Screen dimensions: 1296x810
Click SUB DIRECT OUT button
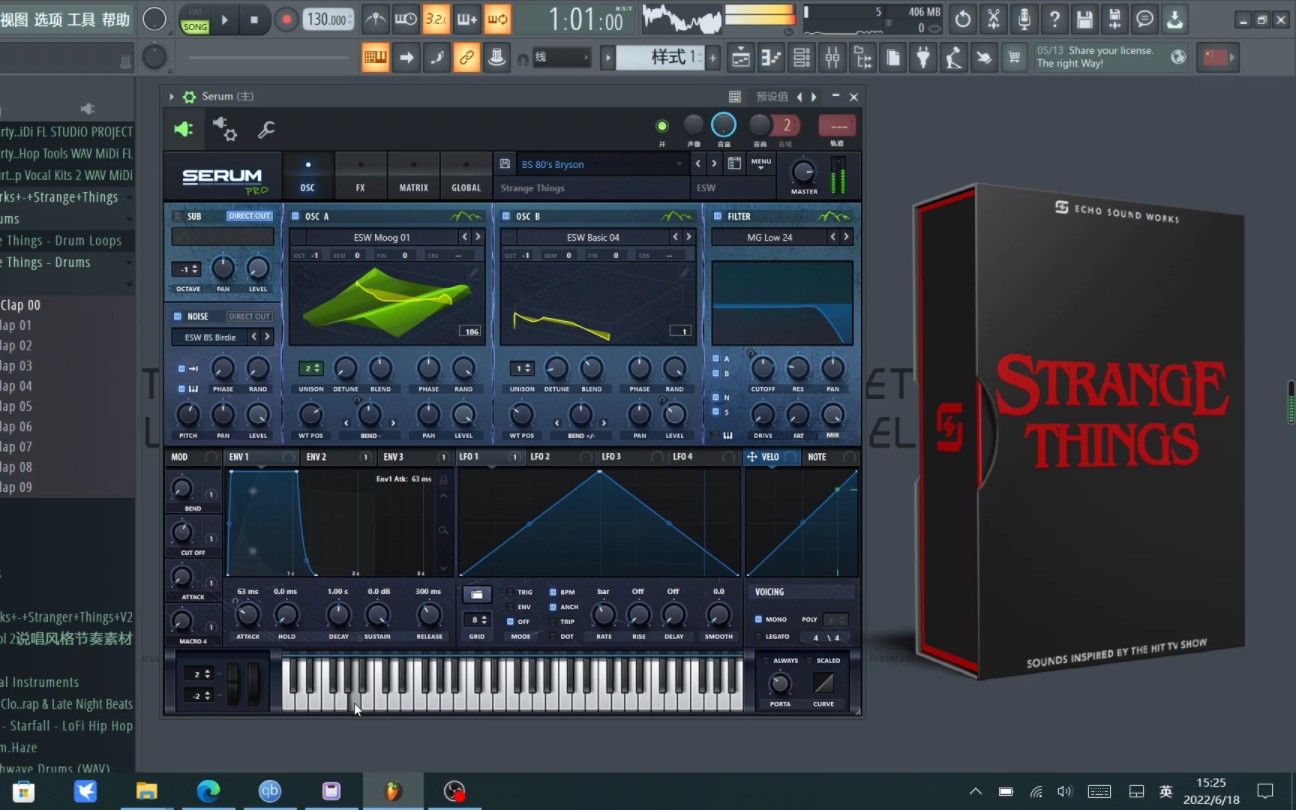click(249, 216)
